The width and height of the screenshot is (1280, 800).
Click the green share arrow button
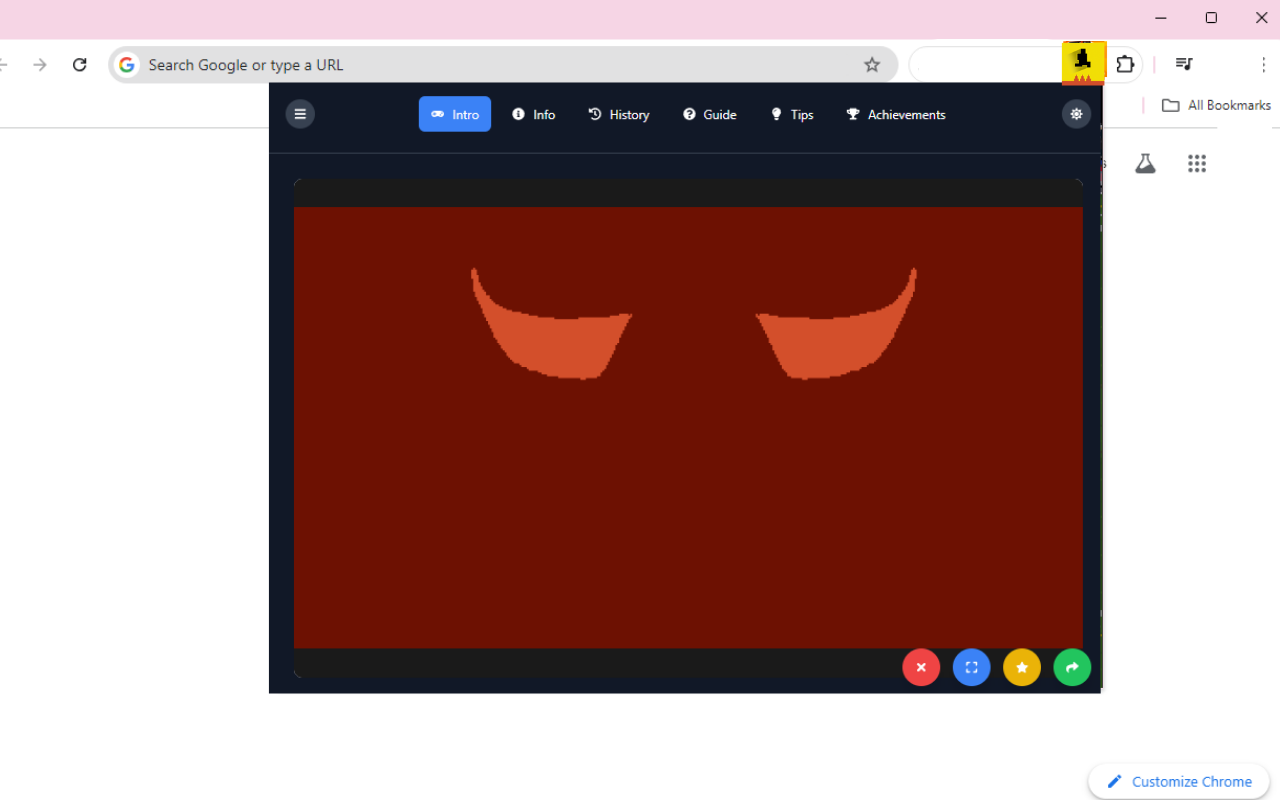[x=1072, y=667]
